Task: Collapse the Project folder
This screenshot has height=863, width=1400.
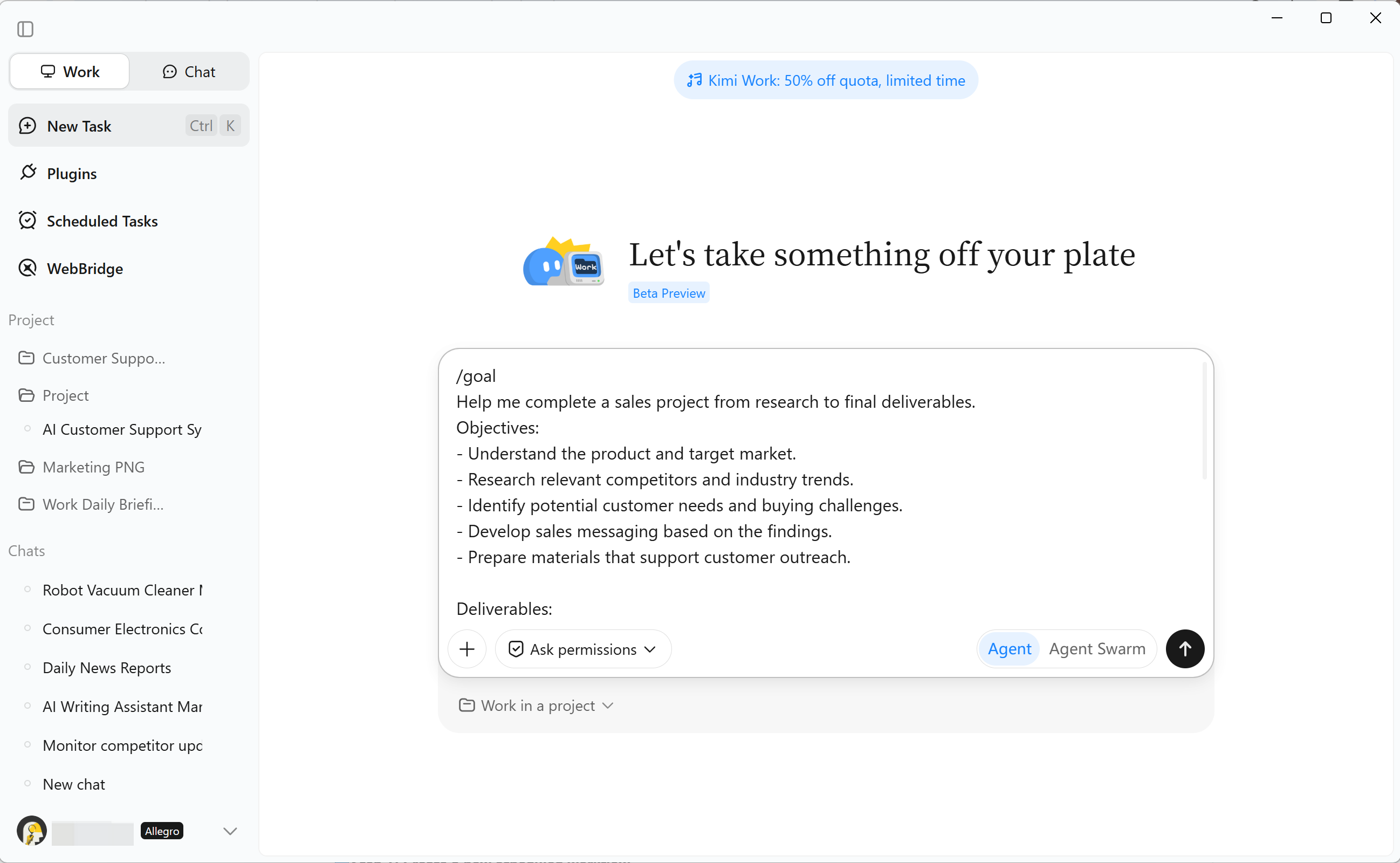Action: pos(129,395)
